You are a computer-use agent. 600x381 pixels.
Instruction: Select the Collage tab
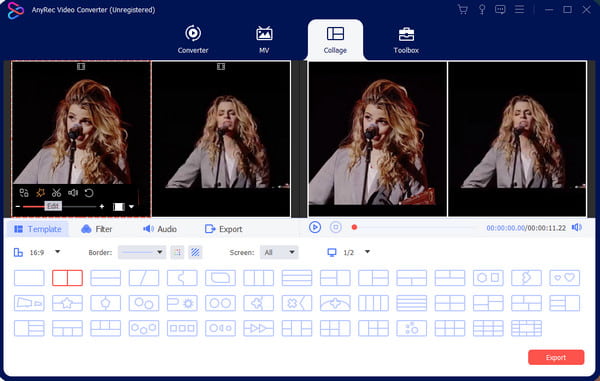335,40
